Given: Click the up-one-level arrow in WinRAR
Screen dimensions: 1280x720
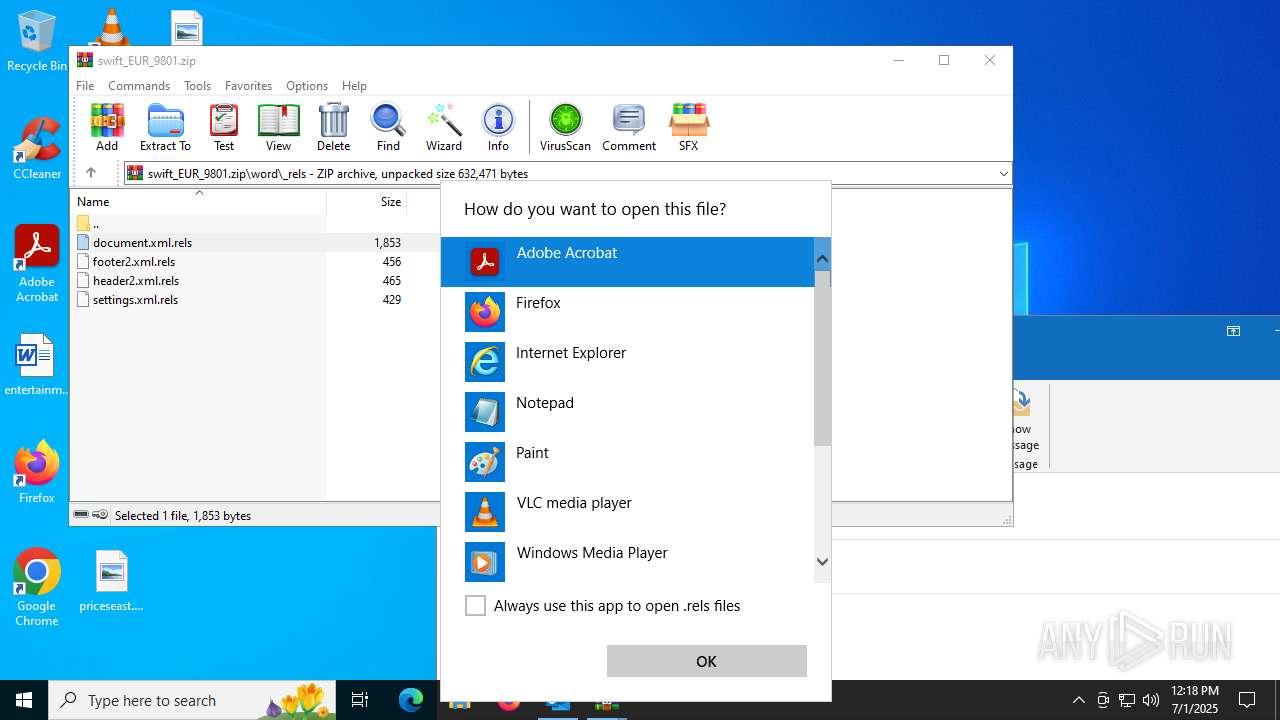Looking at the screenshot, I should pos(90,173).
